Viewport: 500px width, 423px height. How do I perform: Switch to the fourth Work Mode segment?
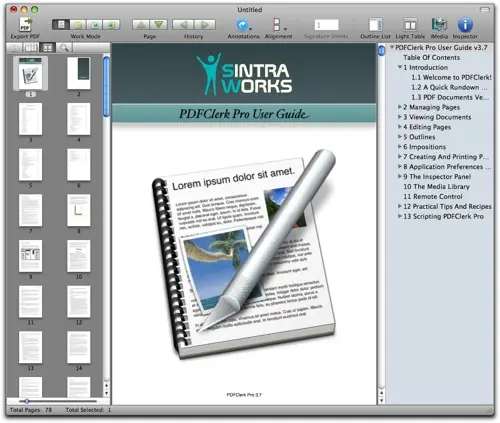[112, 25]
